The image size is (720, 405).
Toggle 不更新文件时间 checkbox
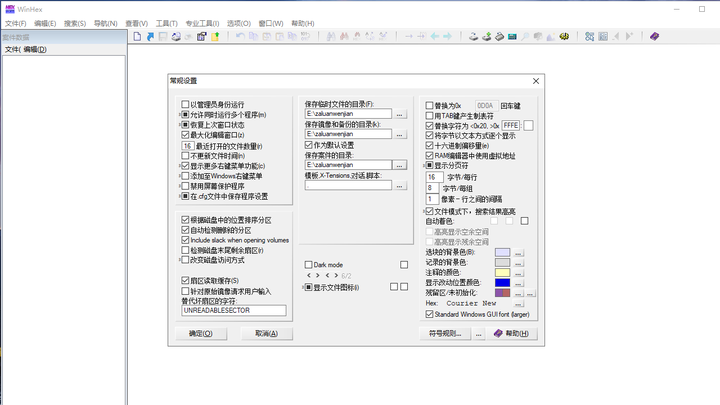[185, 156]
